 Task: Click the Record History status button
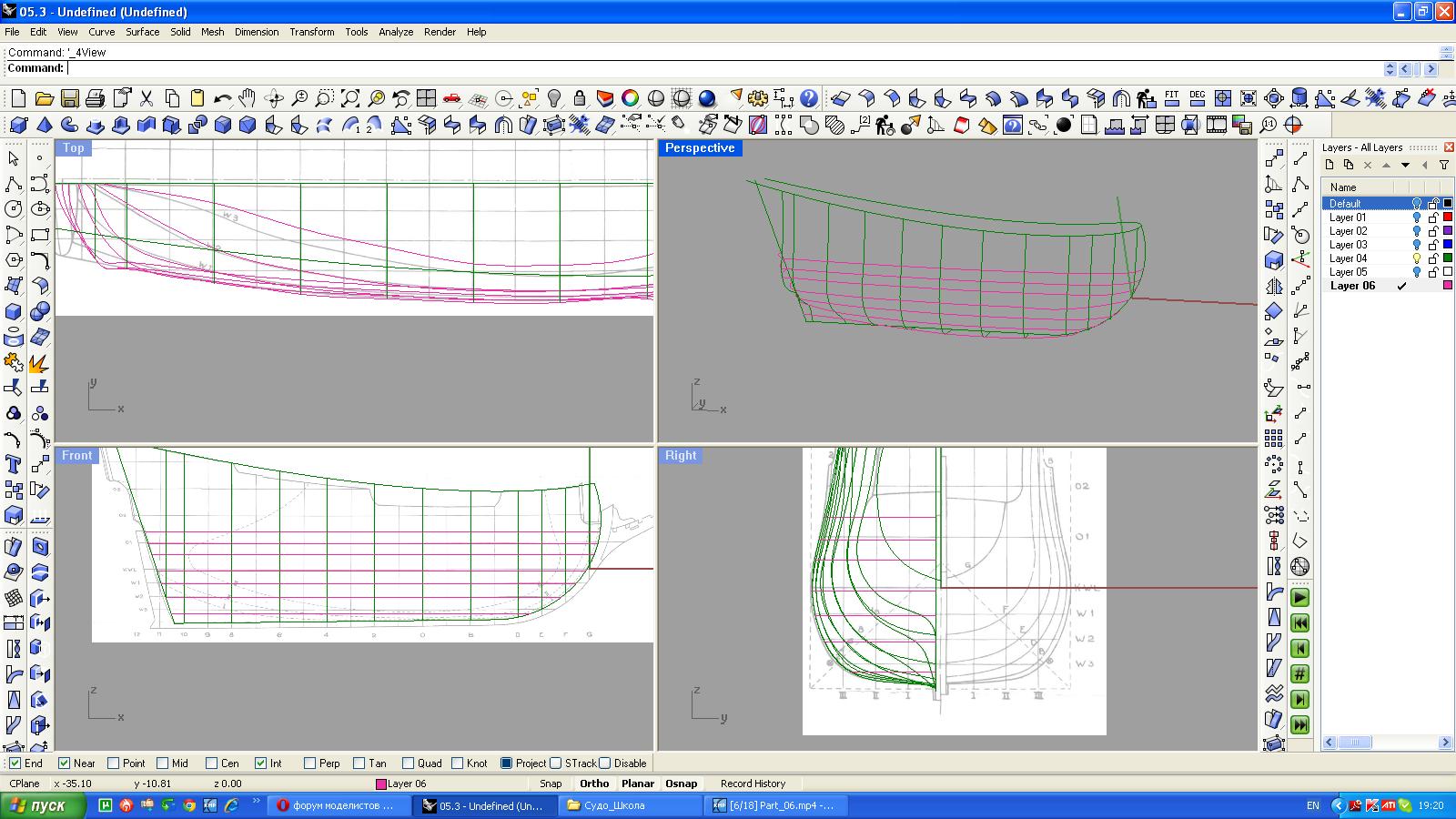tap(753, 784)
